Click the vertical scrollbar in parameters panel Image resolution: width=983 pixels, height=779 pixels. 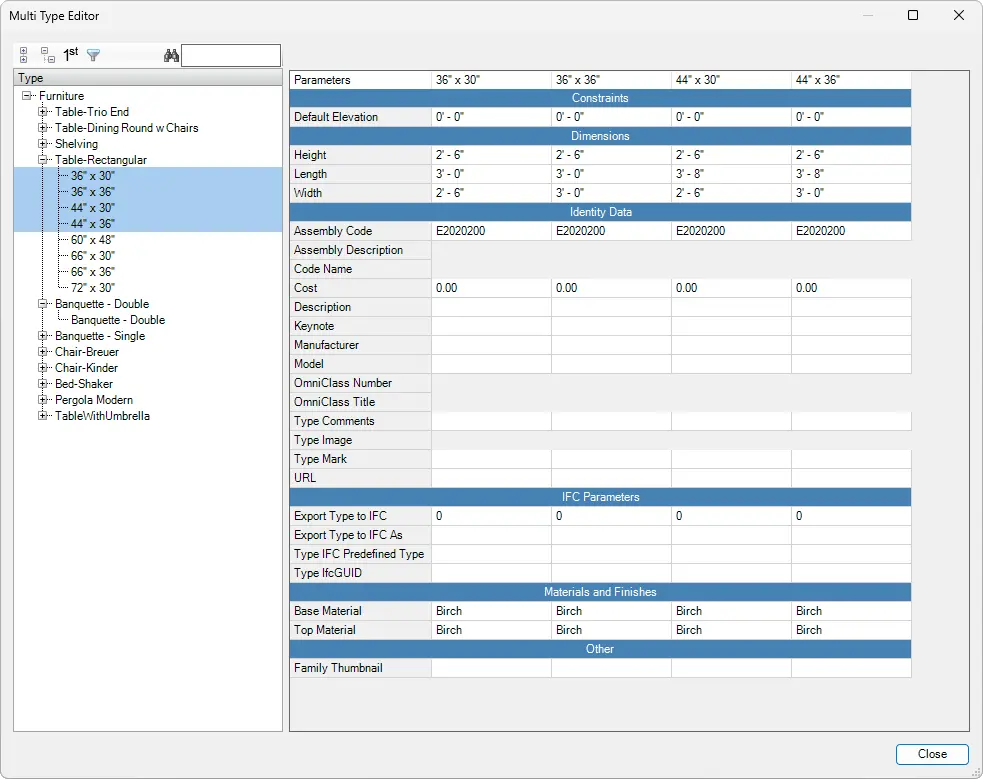tap(963, 400)
